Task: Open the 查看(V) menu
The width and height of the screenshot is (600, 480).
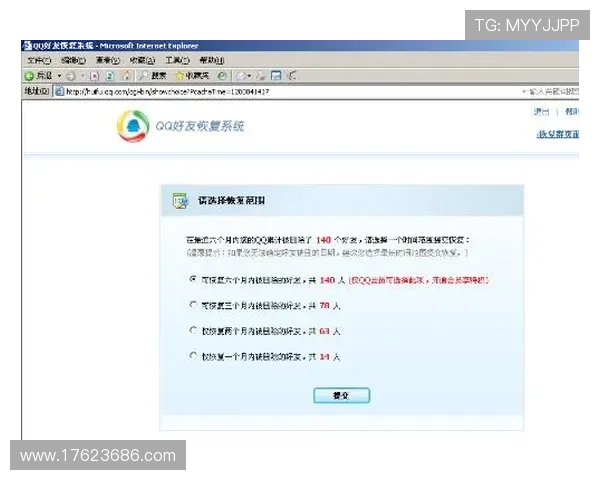Action: pyautogui.click(x=108, y=60)
